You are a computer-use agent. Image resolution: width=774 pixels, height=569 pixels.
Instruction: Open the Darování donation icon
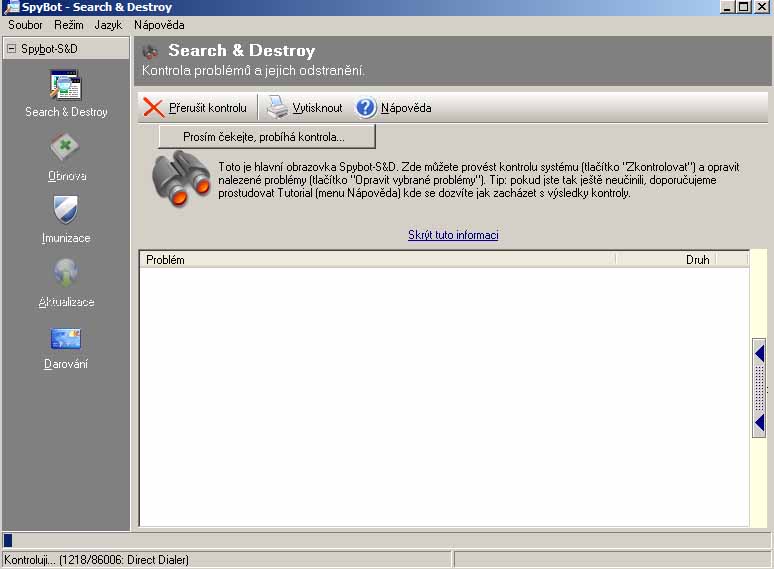[66, 338]
